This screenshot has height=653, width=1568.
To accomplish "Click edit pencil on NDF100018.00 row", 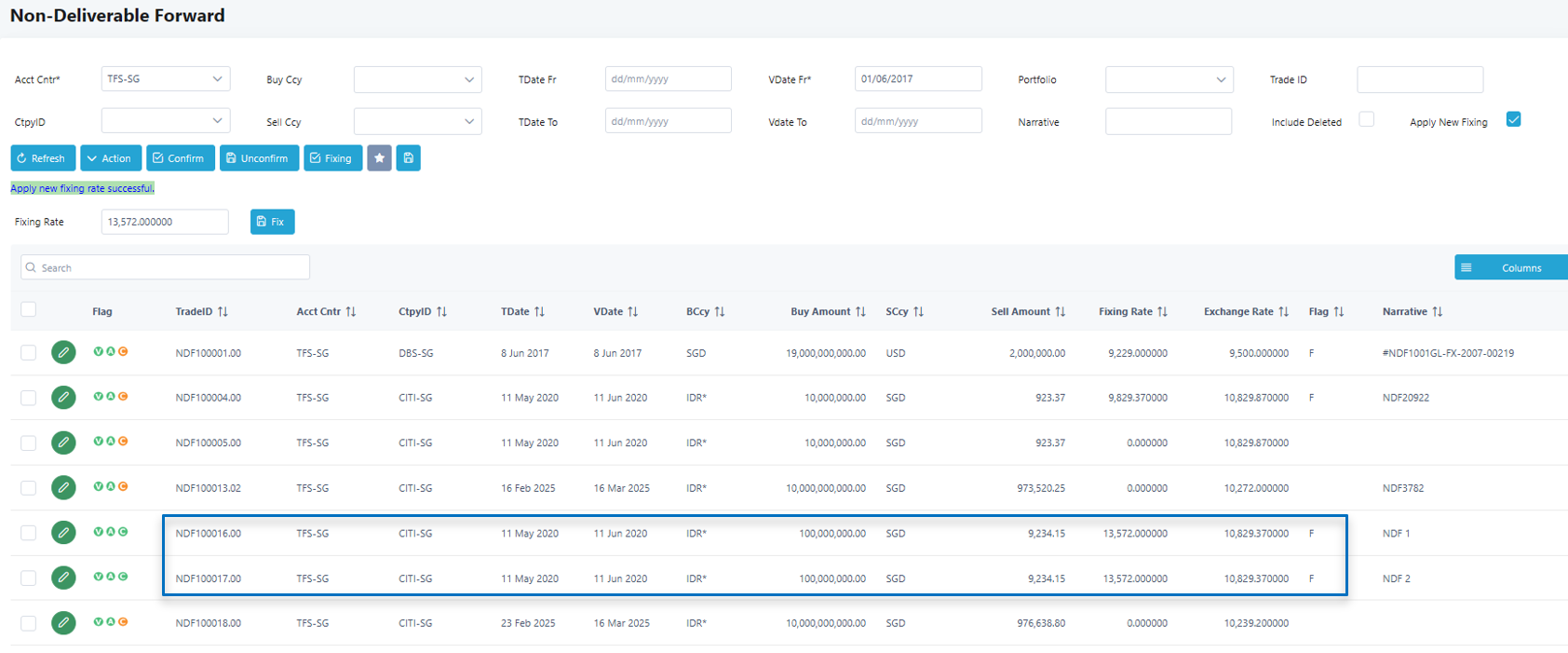I will point(63,622).
